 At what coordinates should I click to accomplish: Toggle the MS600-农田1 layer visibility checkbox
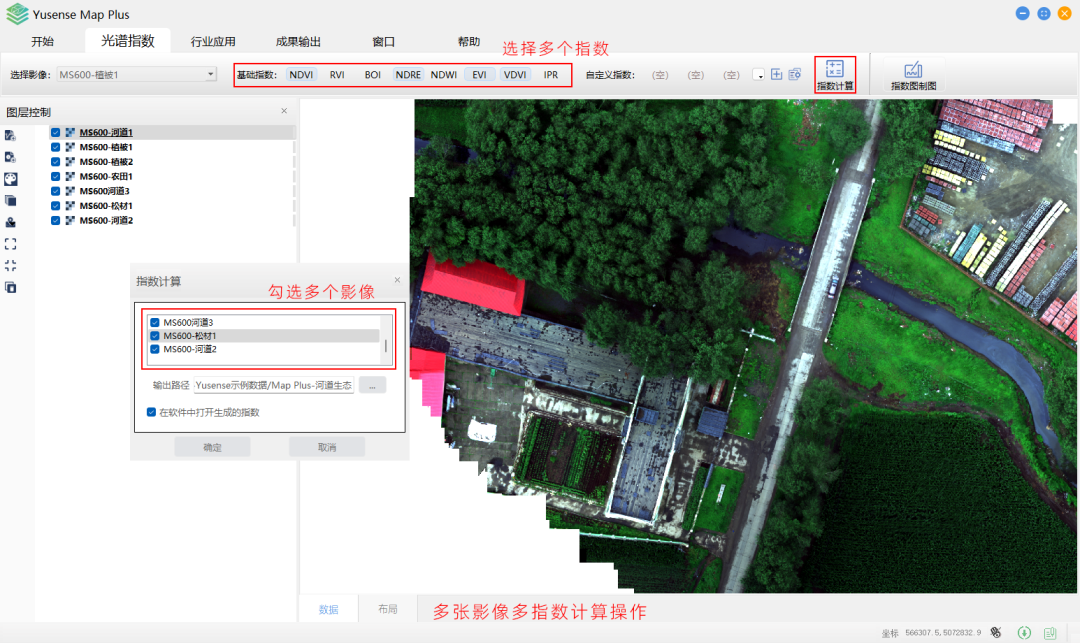click(x=56, y=176)
